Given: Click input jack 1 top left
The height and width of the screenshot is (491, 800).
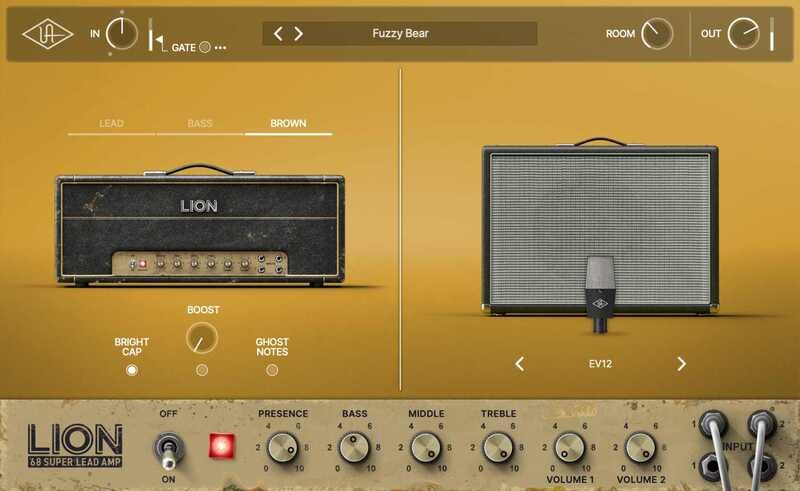Looking at the screenshot, I should pos(713,424).
